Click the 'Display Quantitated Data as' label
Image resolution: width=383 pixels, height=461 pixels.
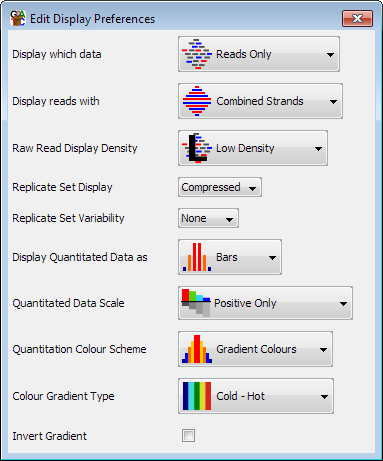[80, 257]
